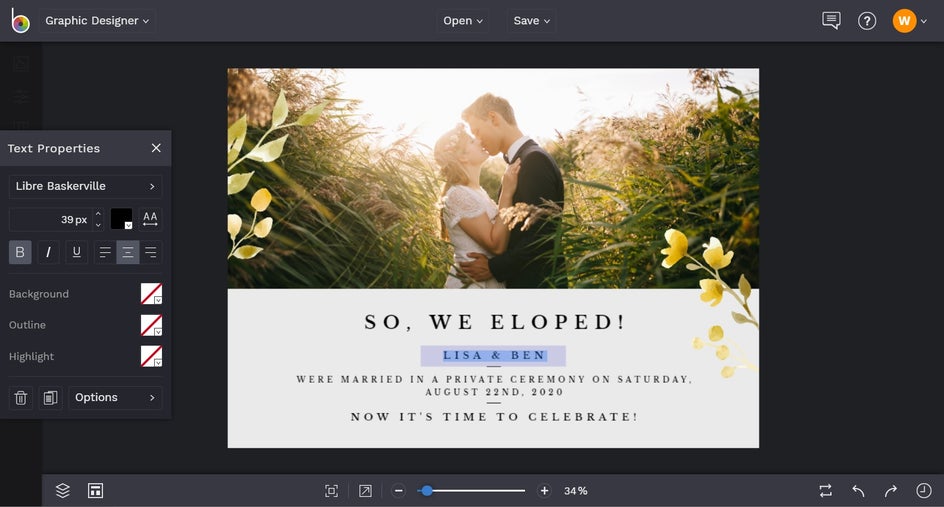This screenshot has width=944, height=507.
Task: Open the Open menu
Action: 462,20
